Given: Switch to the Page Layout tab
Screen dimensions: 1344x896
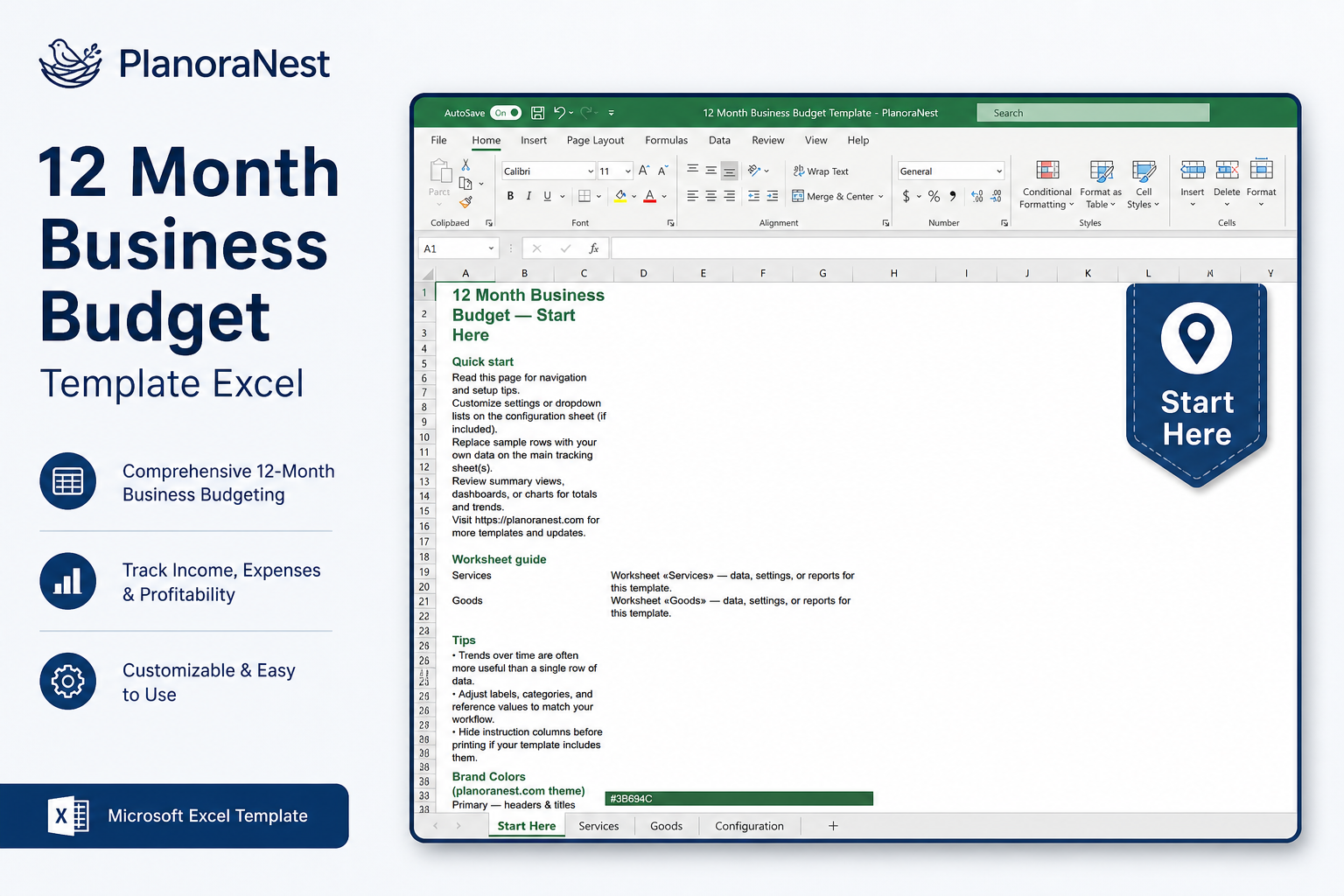Looking at the screenshot, I should (595, 140).
